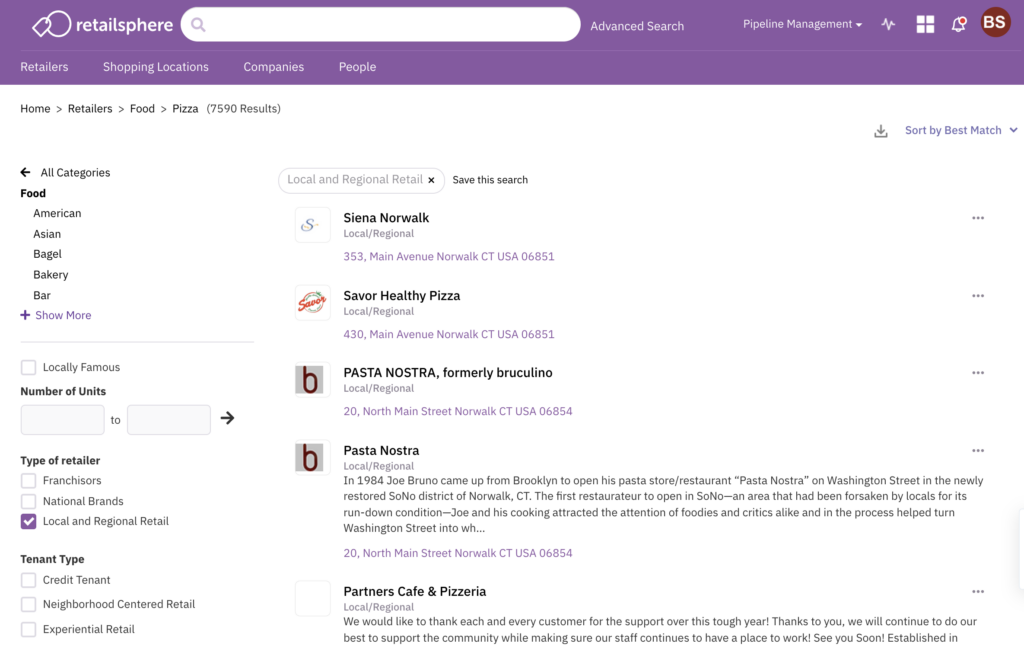The height and width of the screenshot is (646, 1024).
Task: Open Advanced Search
Action: pos(637,26)
